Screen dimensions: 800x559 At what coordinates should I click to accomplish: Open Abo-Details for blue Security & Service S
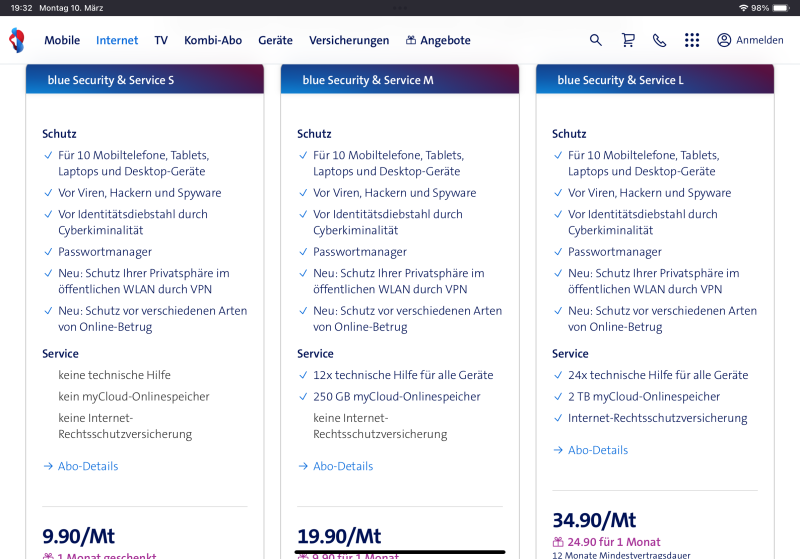click(87, 466)
